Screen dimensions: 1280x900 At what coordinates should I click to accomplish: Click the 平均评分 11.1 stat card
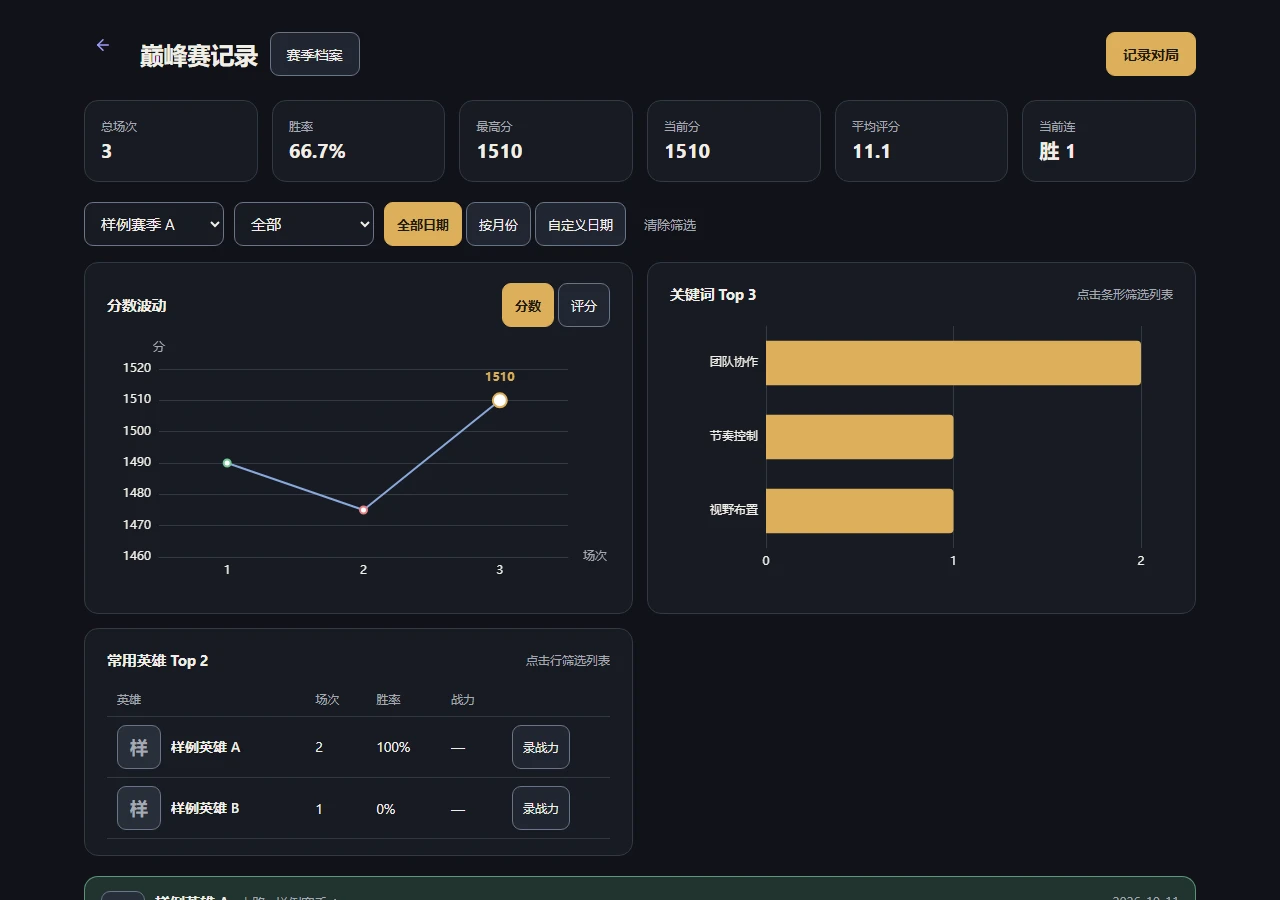pyautogui.click(x=921, y=141)
